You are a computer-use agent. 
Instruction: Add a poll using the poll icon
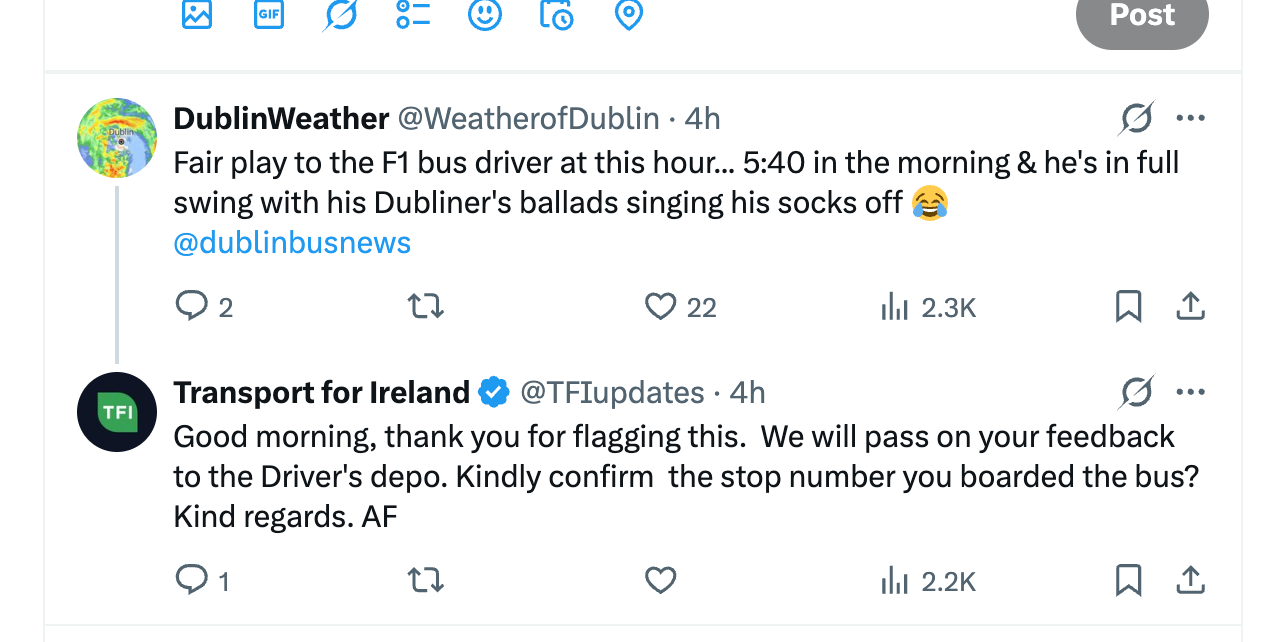point(413,14)
